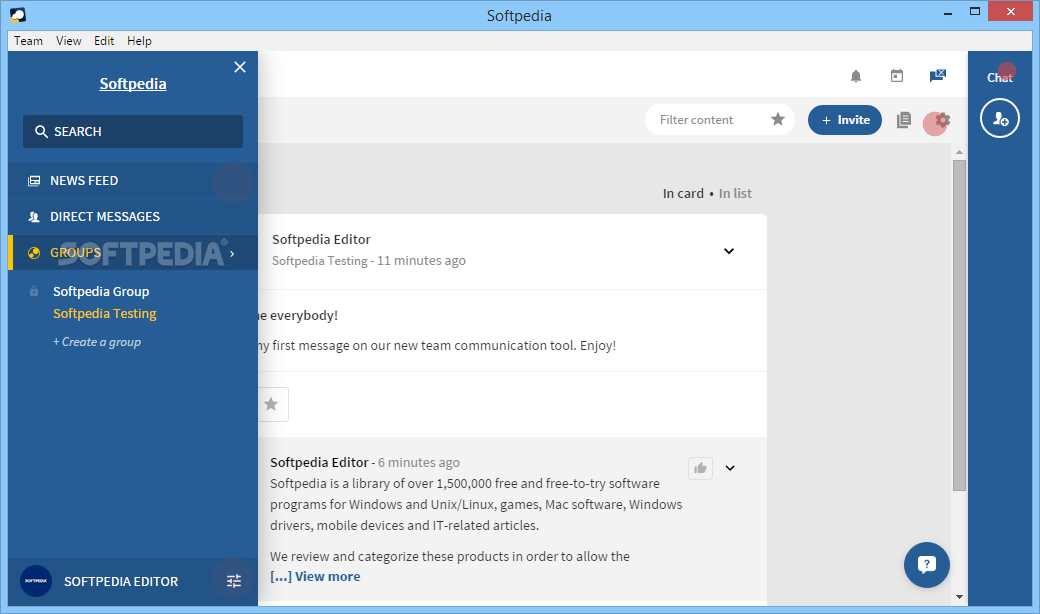This screenshot has width=1040, height=614.
Task: Open the Softpedia team link in sidebar
Action: pos(133,84)
